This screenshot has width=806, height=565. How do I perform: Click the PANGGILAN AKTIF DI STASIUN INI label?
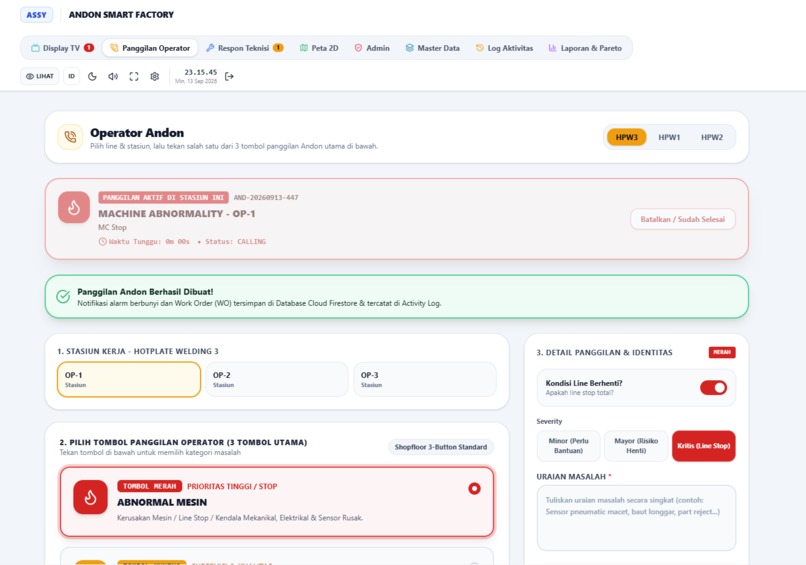tap(163, 197)
